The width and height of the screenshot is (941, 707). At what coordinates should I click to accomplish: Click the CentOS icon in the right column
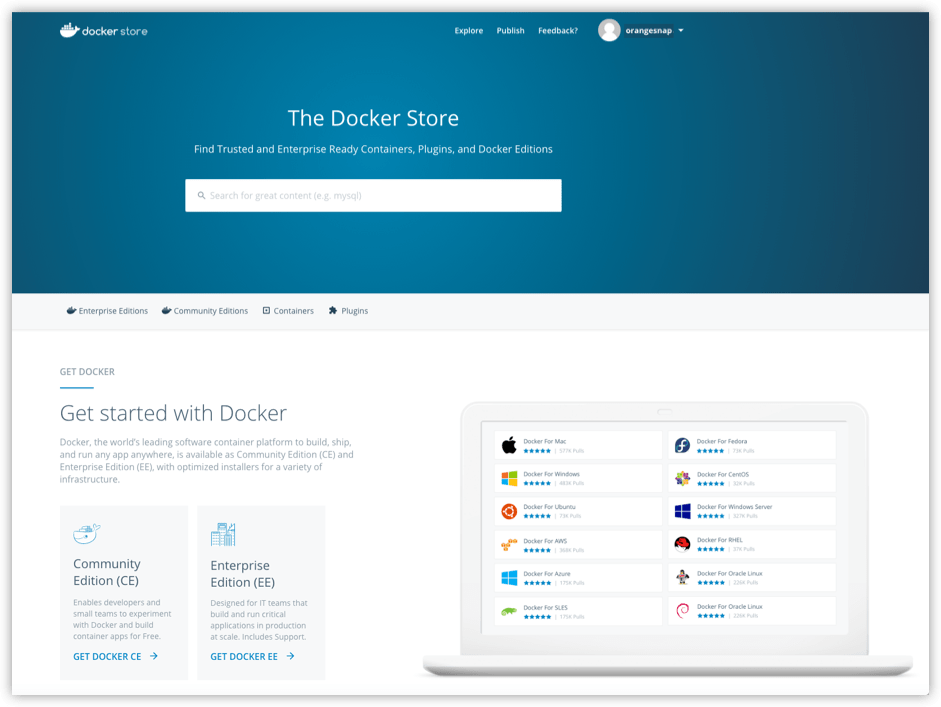coord(682,477)
